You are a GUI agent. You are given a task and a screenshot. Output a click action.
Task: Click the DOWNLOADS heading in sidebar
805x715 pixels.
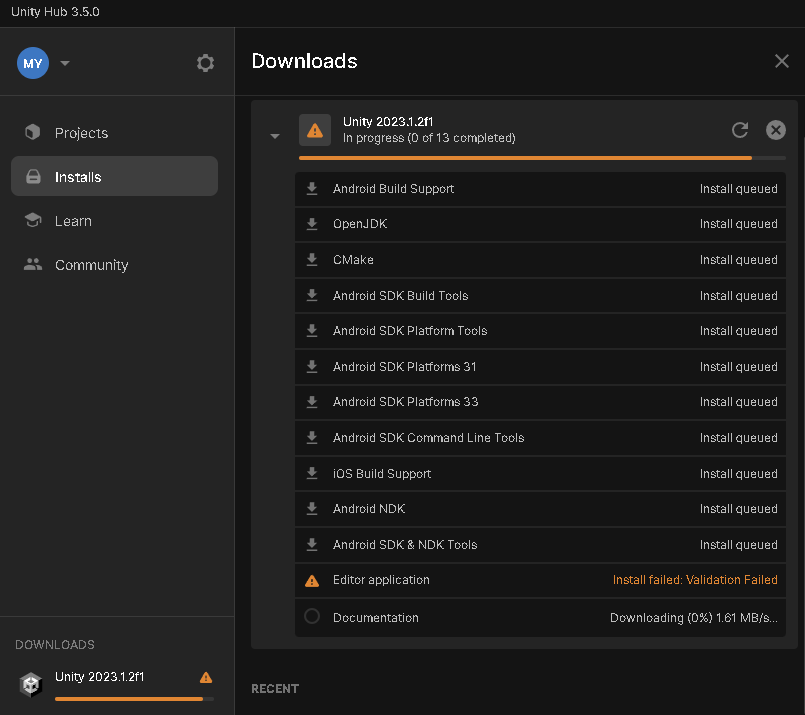(55, 645)
